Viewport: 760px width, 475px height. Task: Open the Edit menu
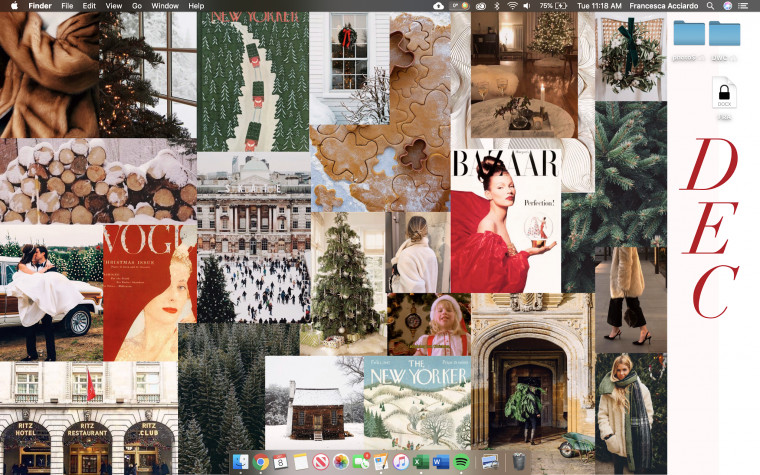[89, 6]
